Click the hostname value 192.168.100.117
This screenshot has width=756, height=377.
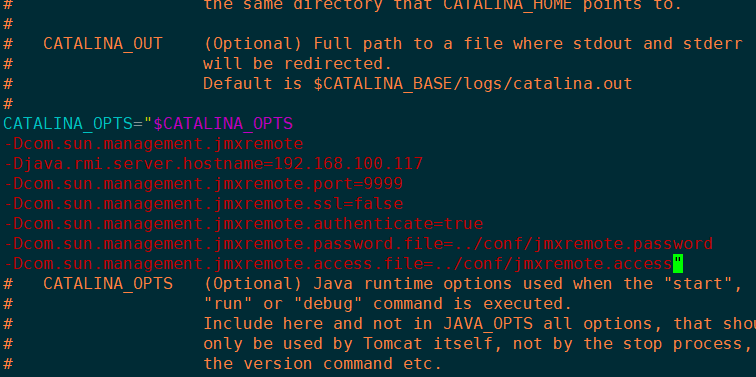(x=349, y=164)
